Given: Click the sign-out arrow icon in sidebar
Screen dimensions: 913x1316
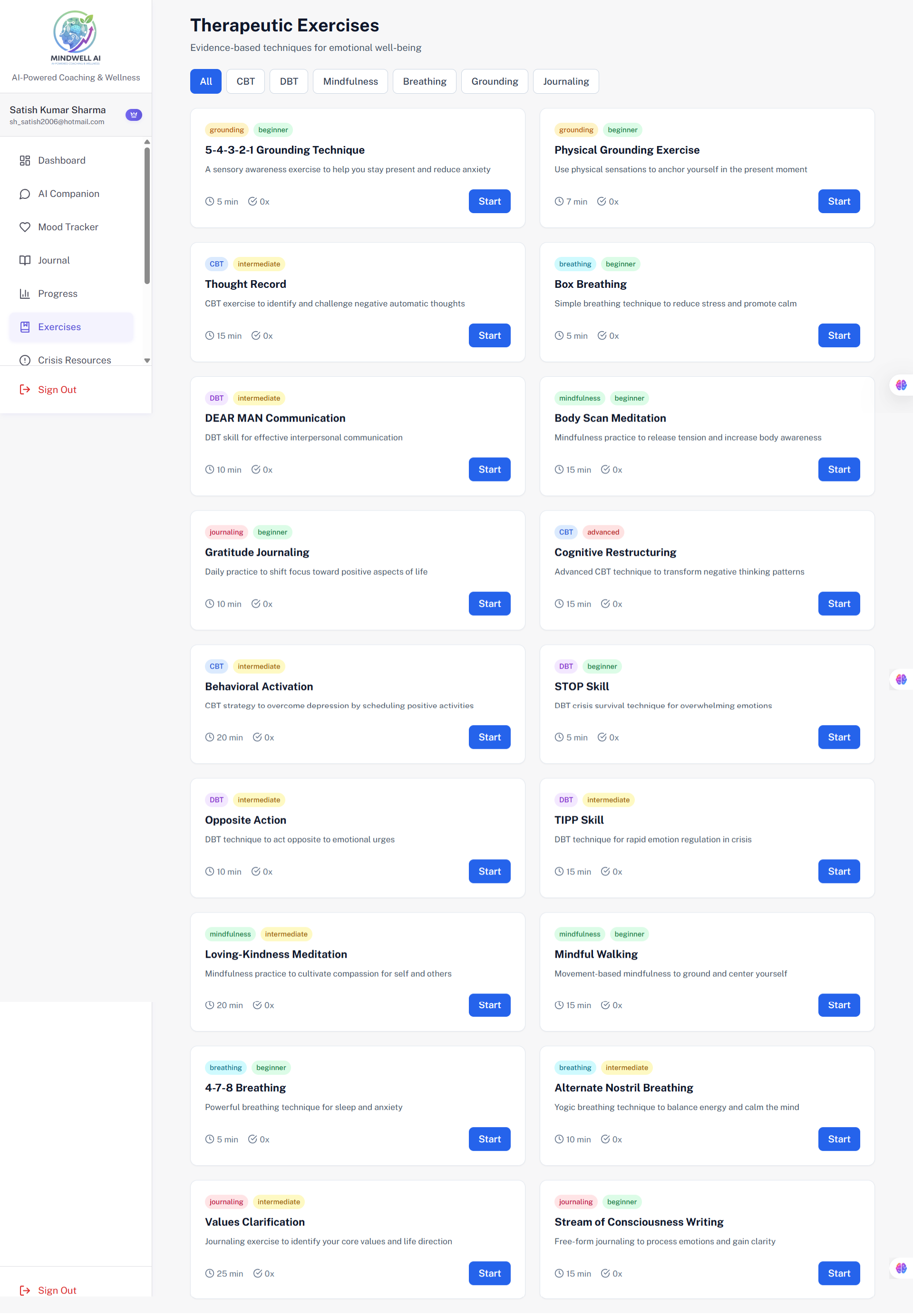Looking at the screenshot, I should click(x=25, y=389).
